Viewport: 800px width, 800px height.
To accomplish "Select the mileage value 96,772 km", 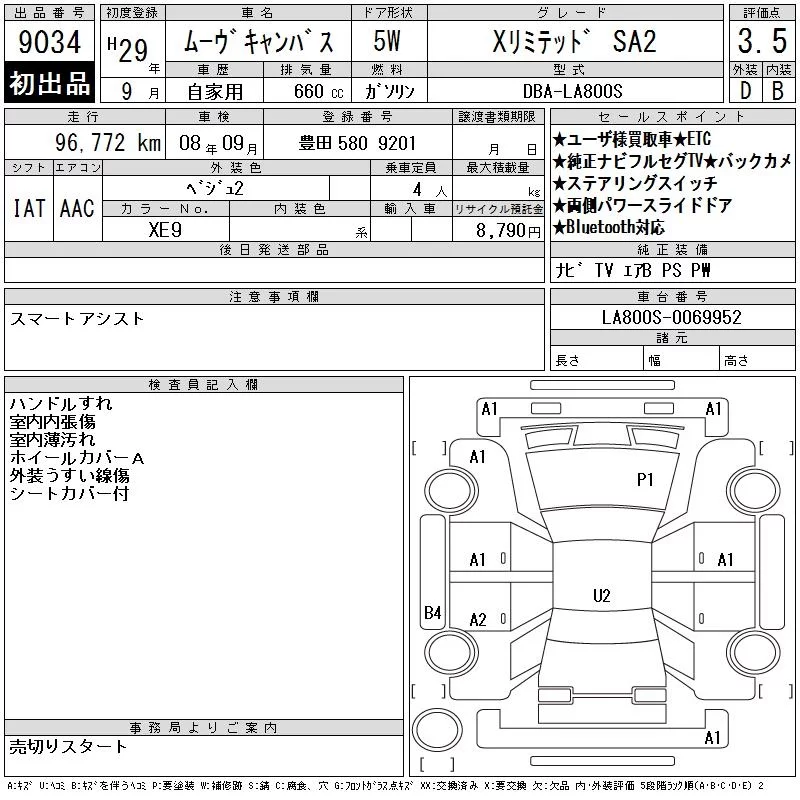I will point(108,142).
